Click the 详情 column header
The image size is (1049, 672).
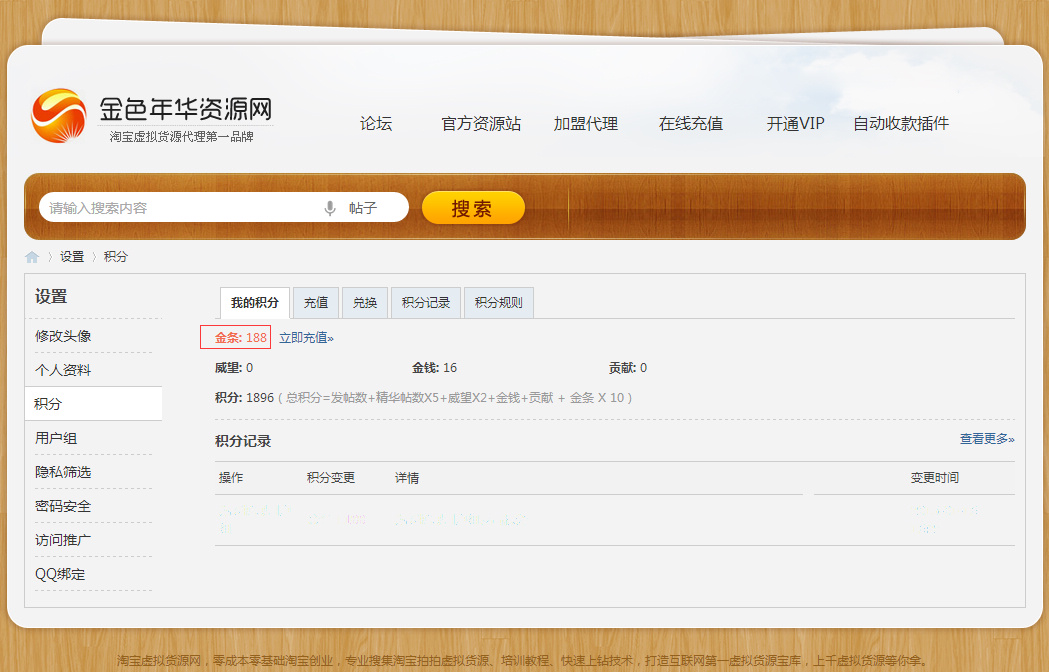(407, 478)
